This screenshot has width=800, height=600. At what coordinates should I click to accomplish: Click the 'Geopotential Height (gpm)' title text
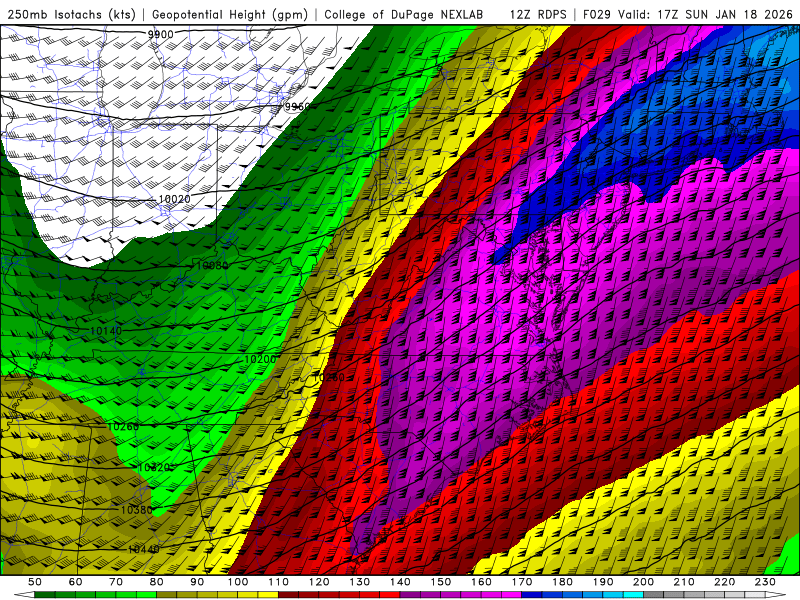[230, 14]
